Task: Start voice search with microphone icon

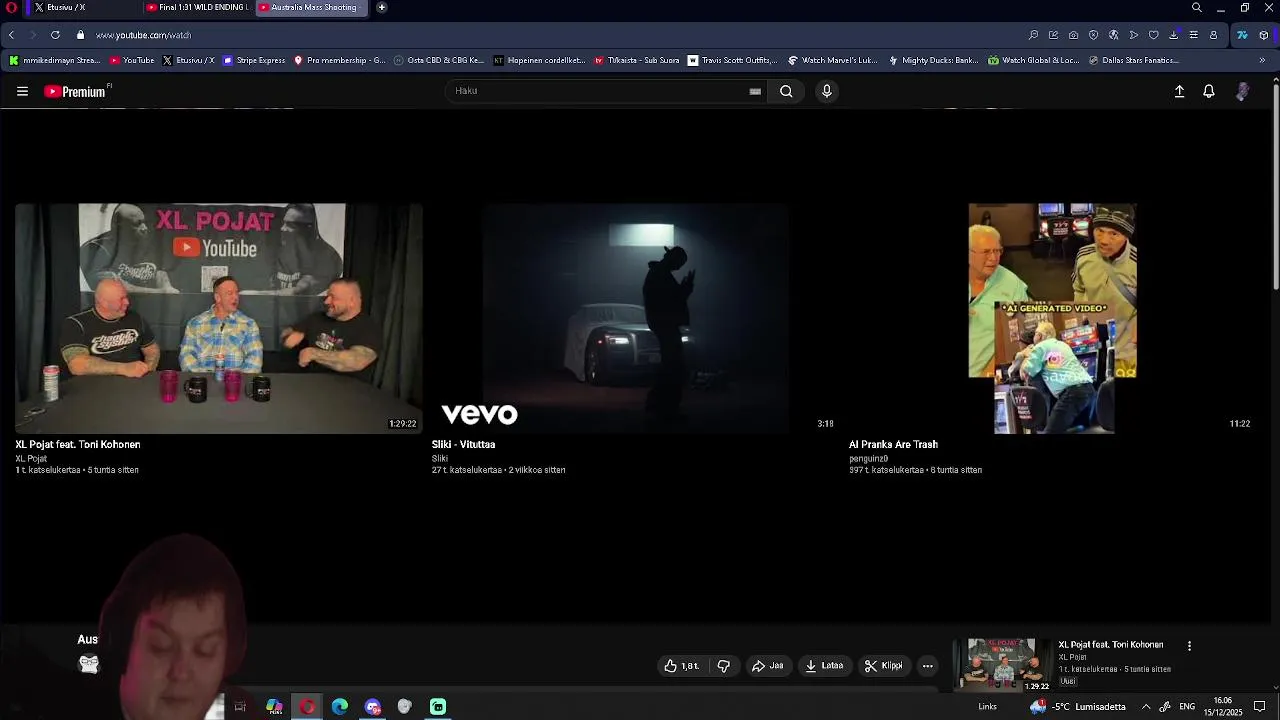Action: pyautogui.click(x=826, y=91)
